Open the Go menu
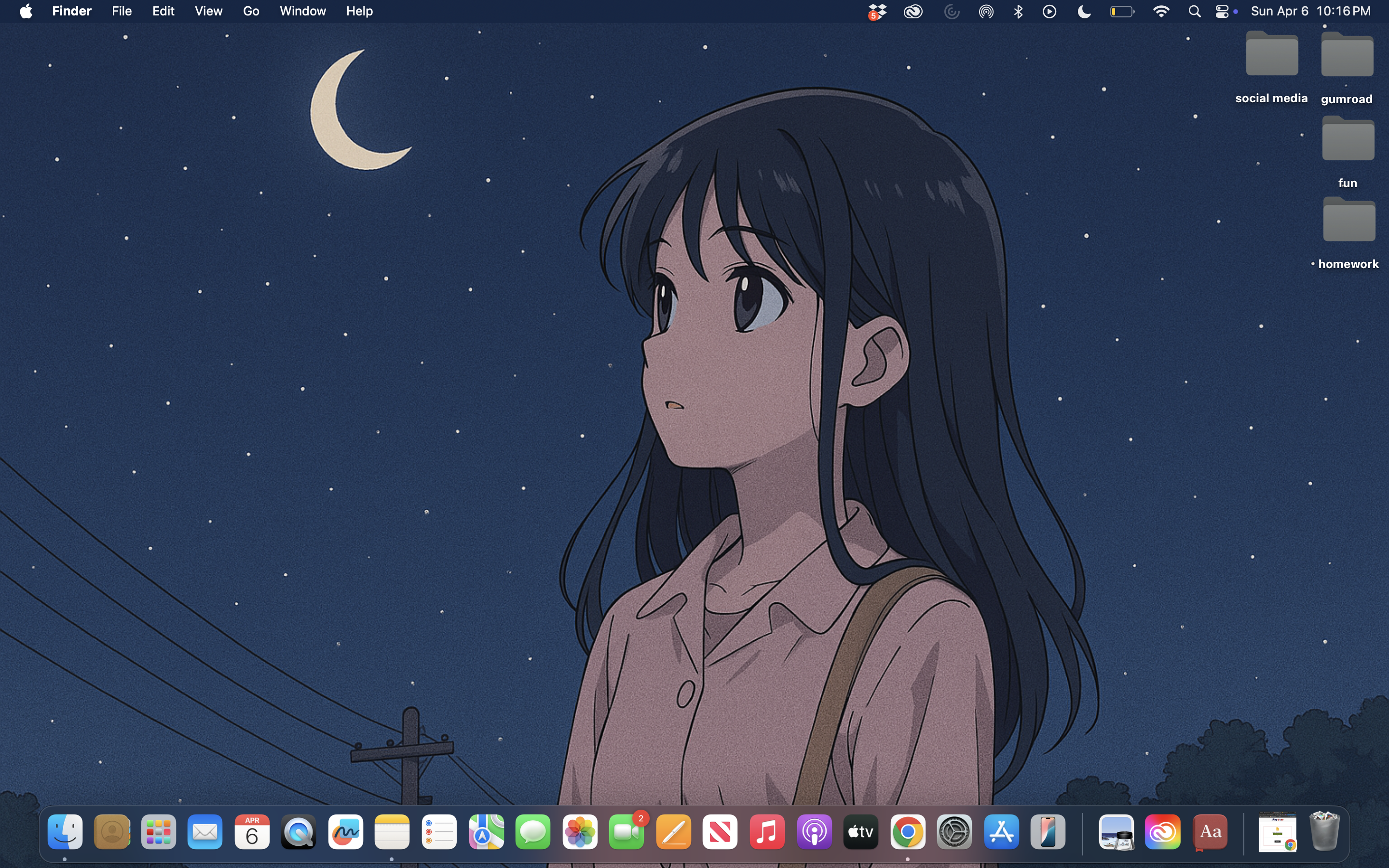The width and height of the screenshot is (1389, 868). (251, 11)
